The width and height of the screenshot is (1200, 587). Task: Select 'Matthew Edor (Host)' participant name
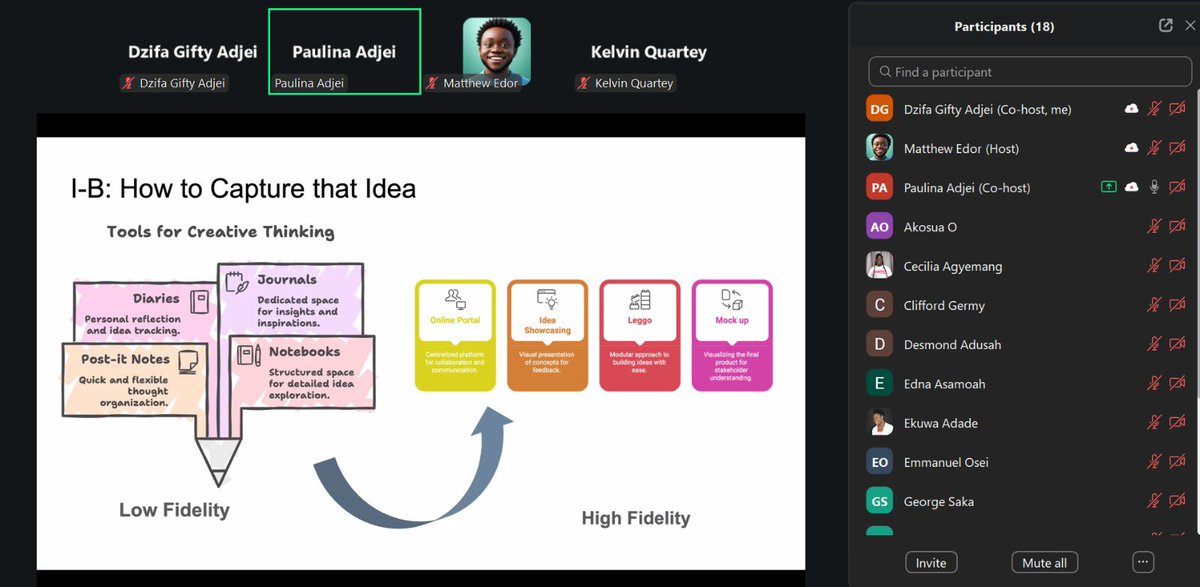(961, 148)
